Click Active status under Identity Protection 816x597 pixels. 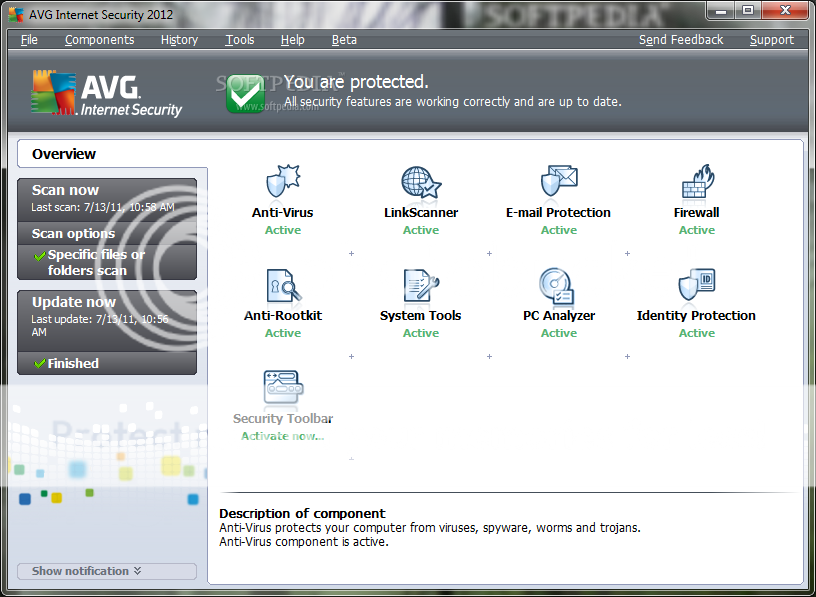pos(696,333)
